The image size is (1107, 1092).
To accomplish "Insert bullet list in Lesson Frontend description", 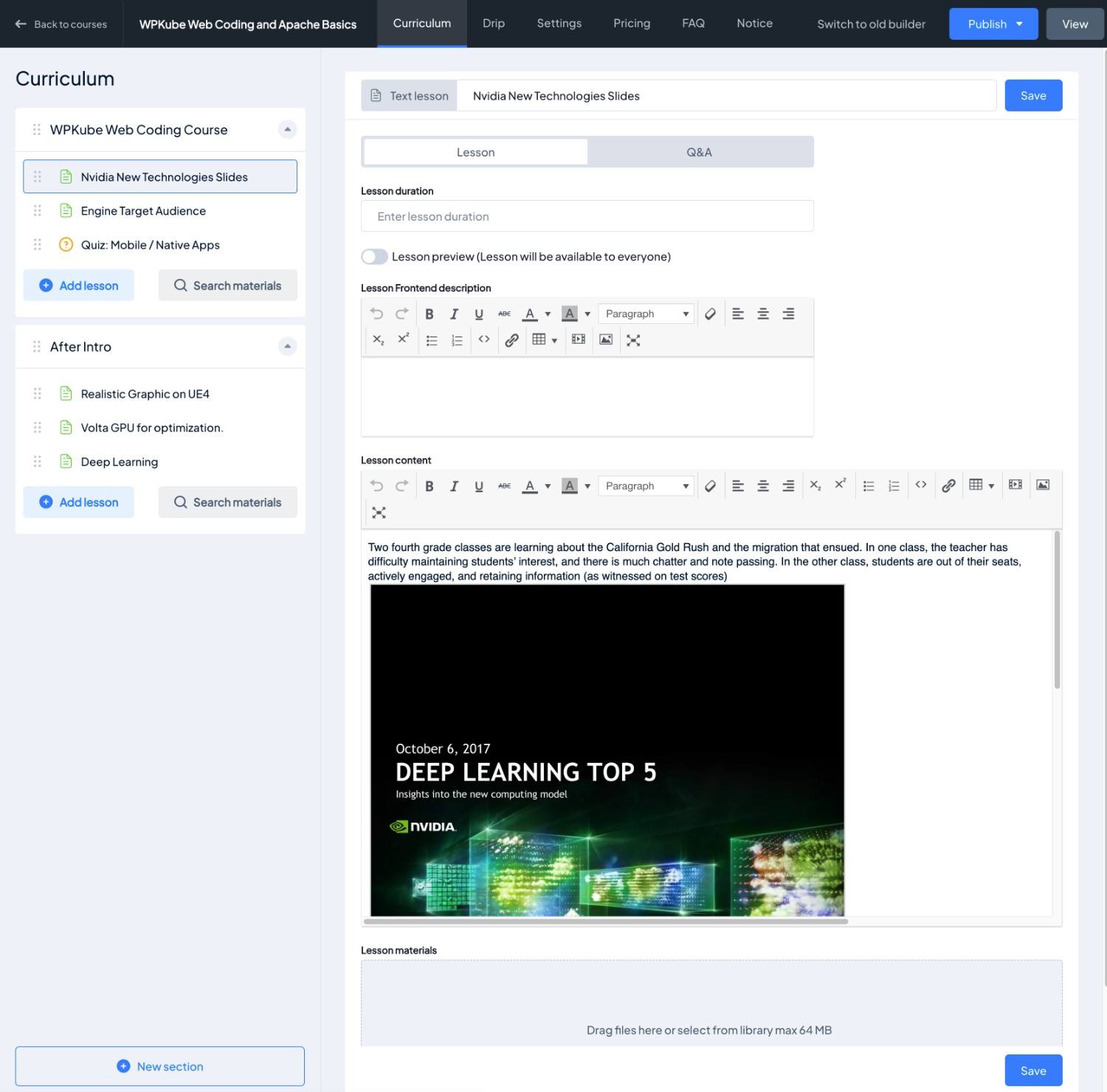I will click(x=432, y=339).
